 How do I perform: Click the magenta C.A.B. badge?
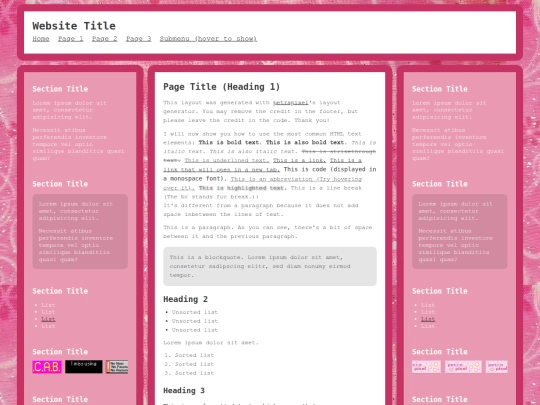[x=47, y=367]
